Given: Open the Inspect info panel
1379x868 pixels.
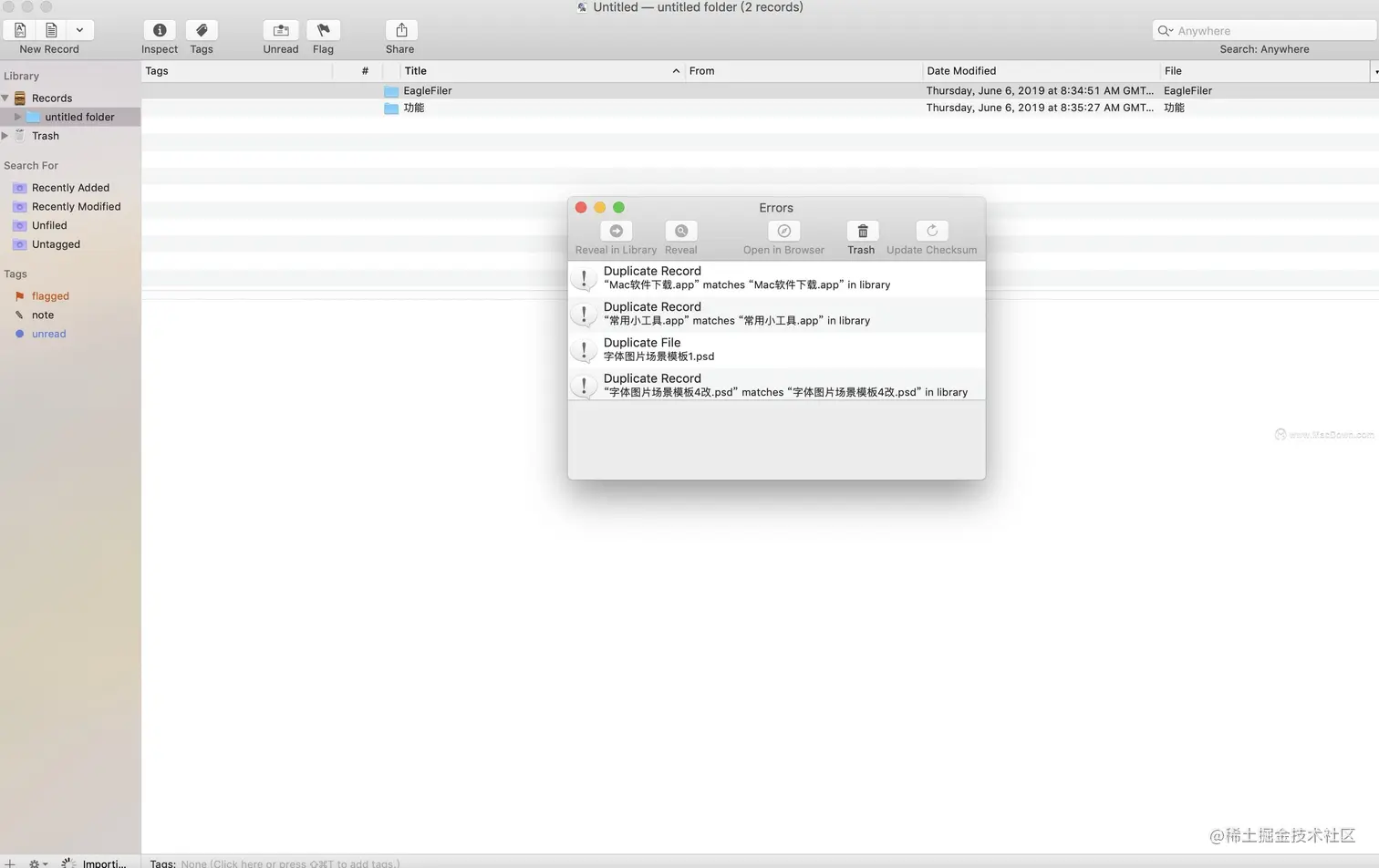Looking at the screenshot, I should tap(160, 30).
